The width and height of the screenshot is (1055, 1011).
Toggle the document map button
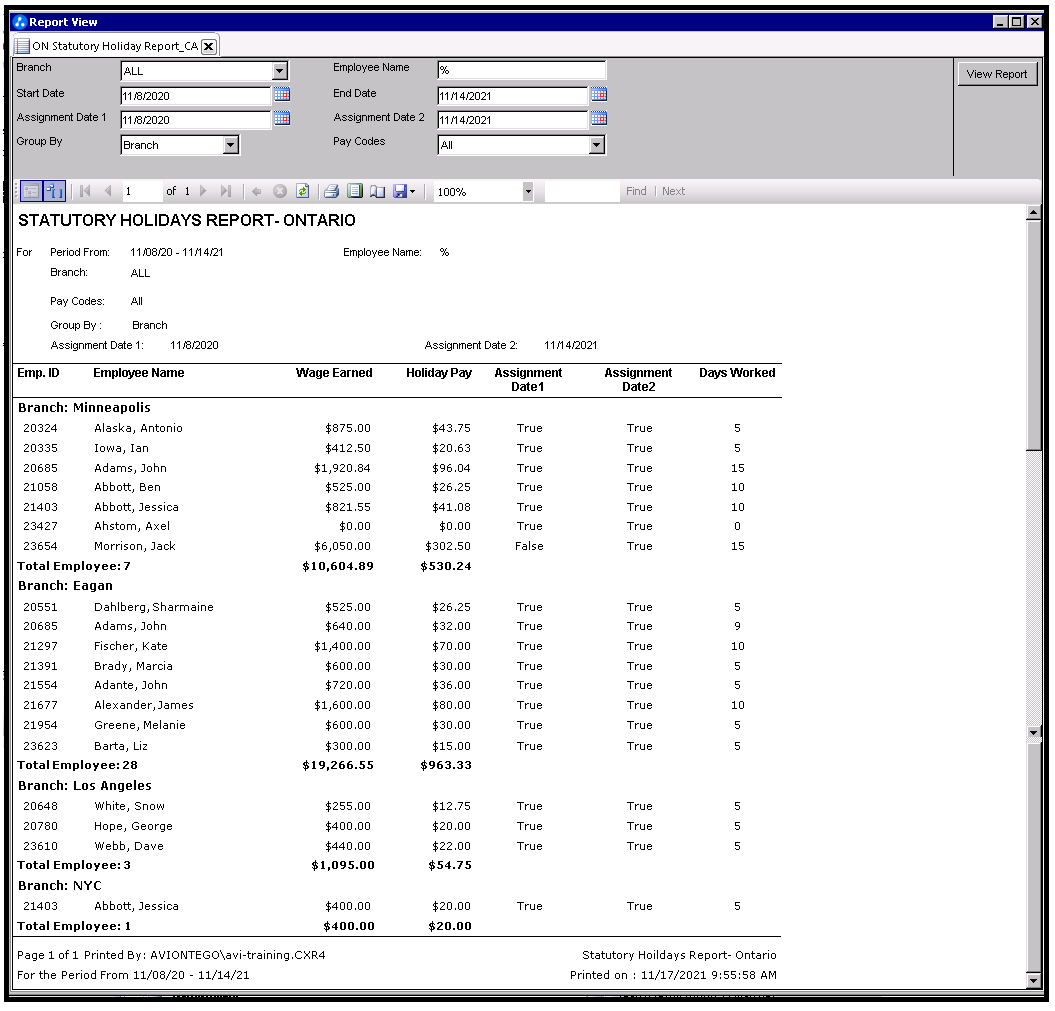pyautogui.click(x=54, y=191)
